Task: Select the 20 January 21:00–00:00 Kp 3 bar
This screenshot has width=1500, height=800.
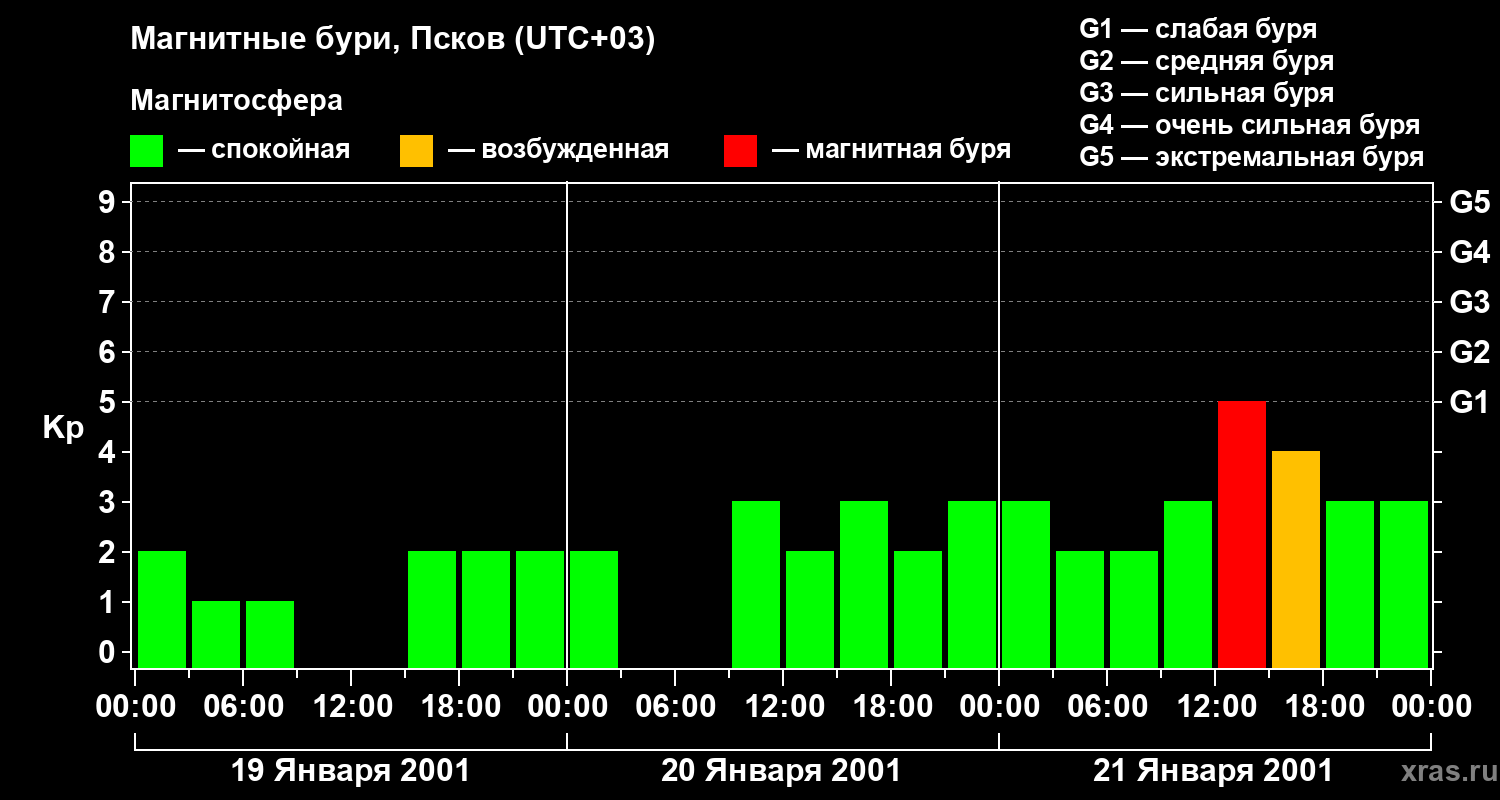Action: click(972, 585)
